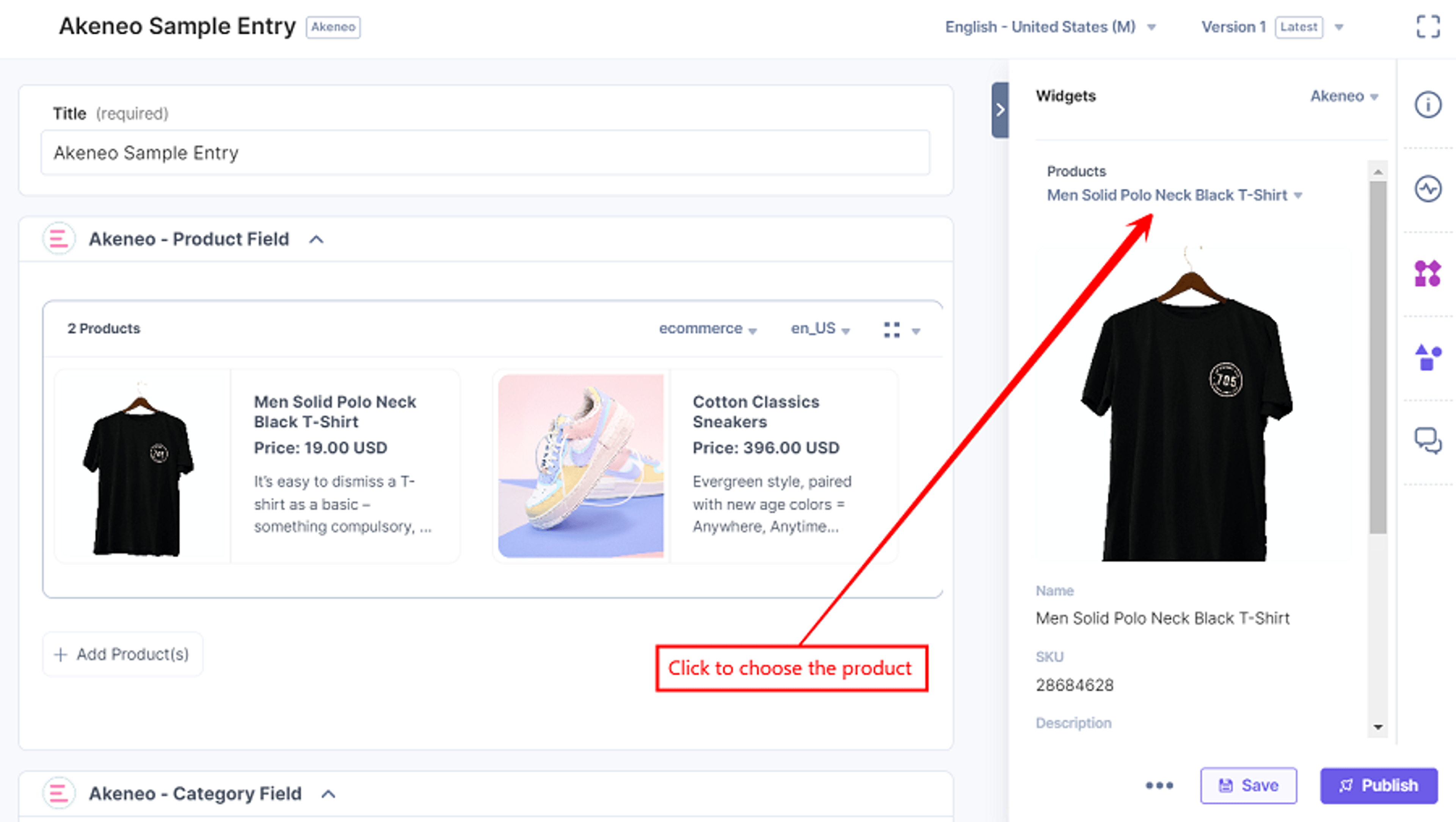Click the Cotton Classics Sneakers card title
Image resolution: width=1456 pixels, height=822 pixels.
click(756, 412)
